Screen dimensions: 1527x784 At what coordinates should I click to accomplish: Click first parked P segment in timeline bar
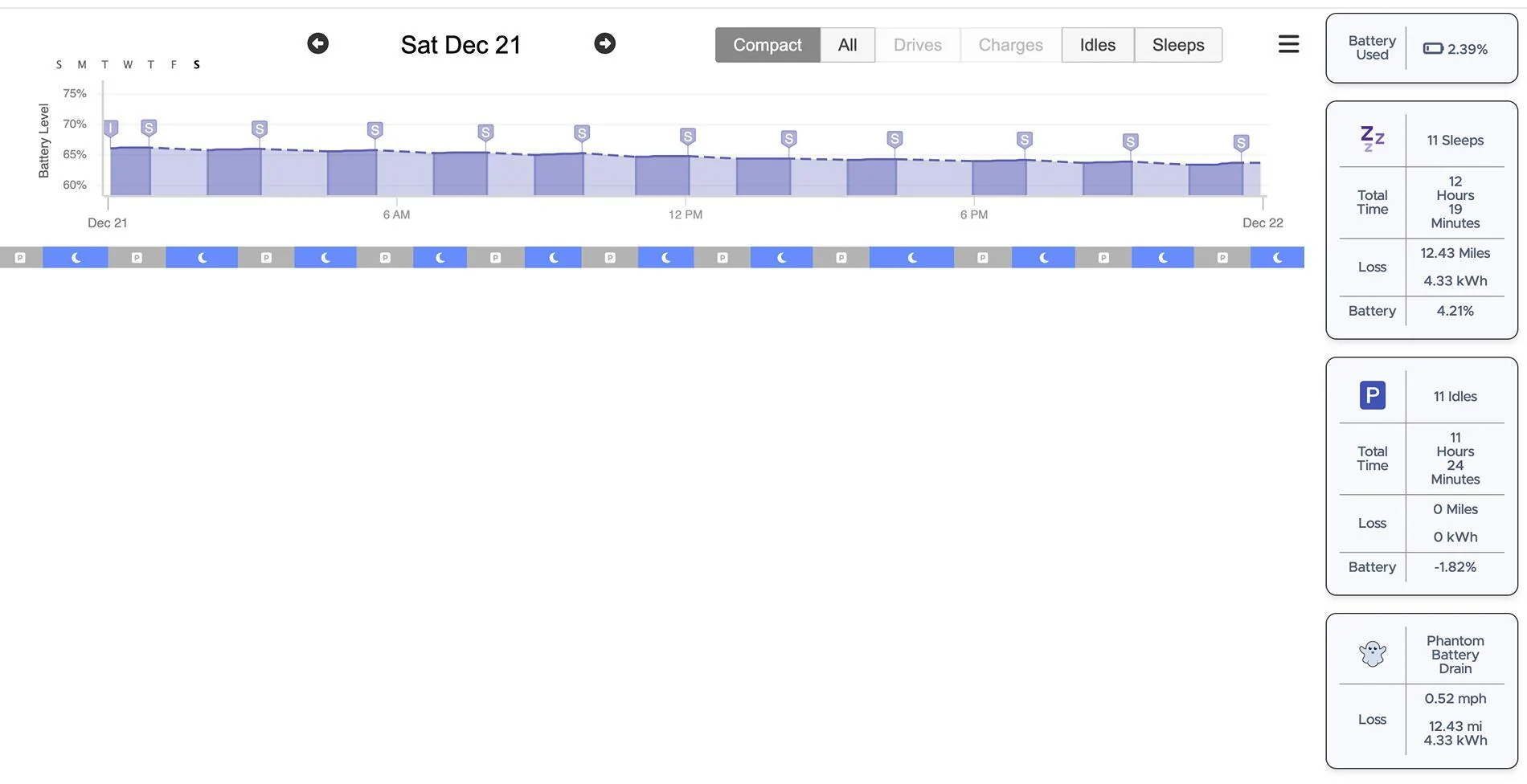[21, 258]
